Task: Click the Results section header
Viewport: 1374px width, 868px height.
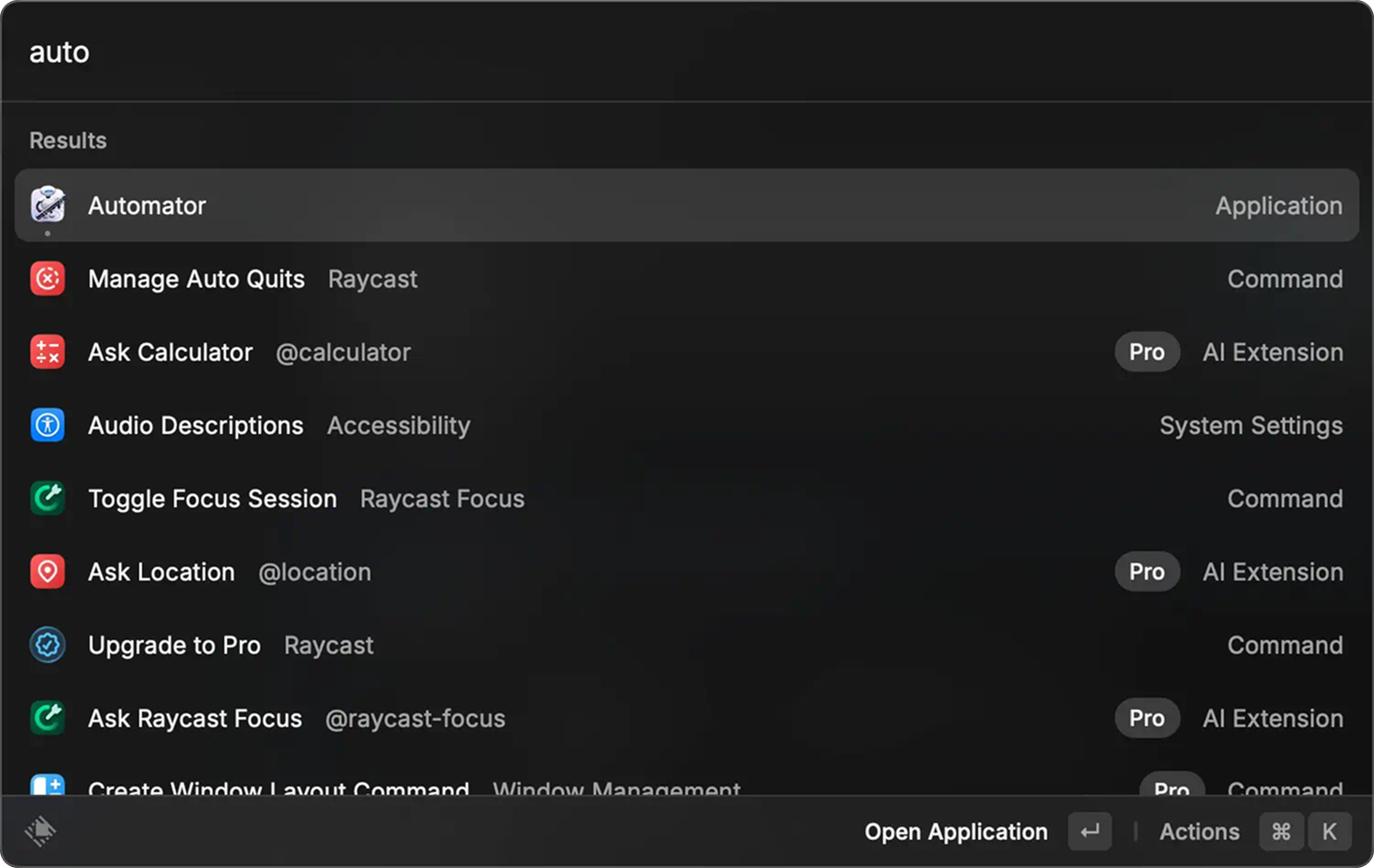Action: [x=68, y=140]
